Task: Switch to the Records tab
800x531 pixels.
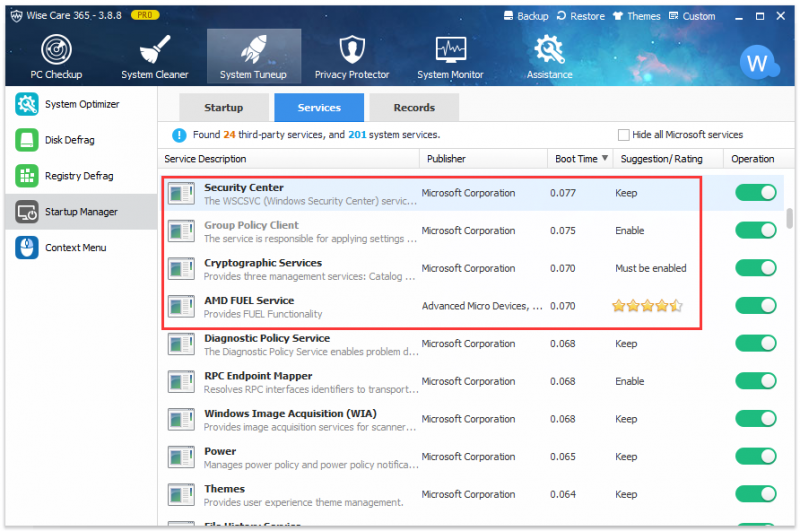Action: (x=414, y=108)
